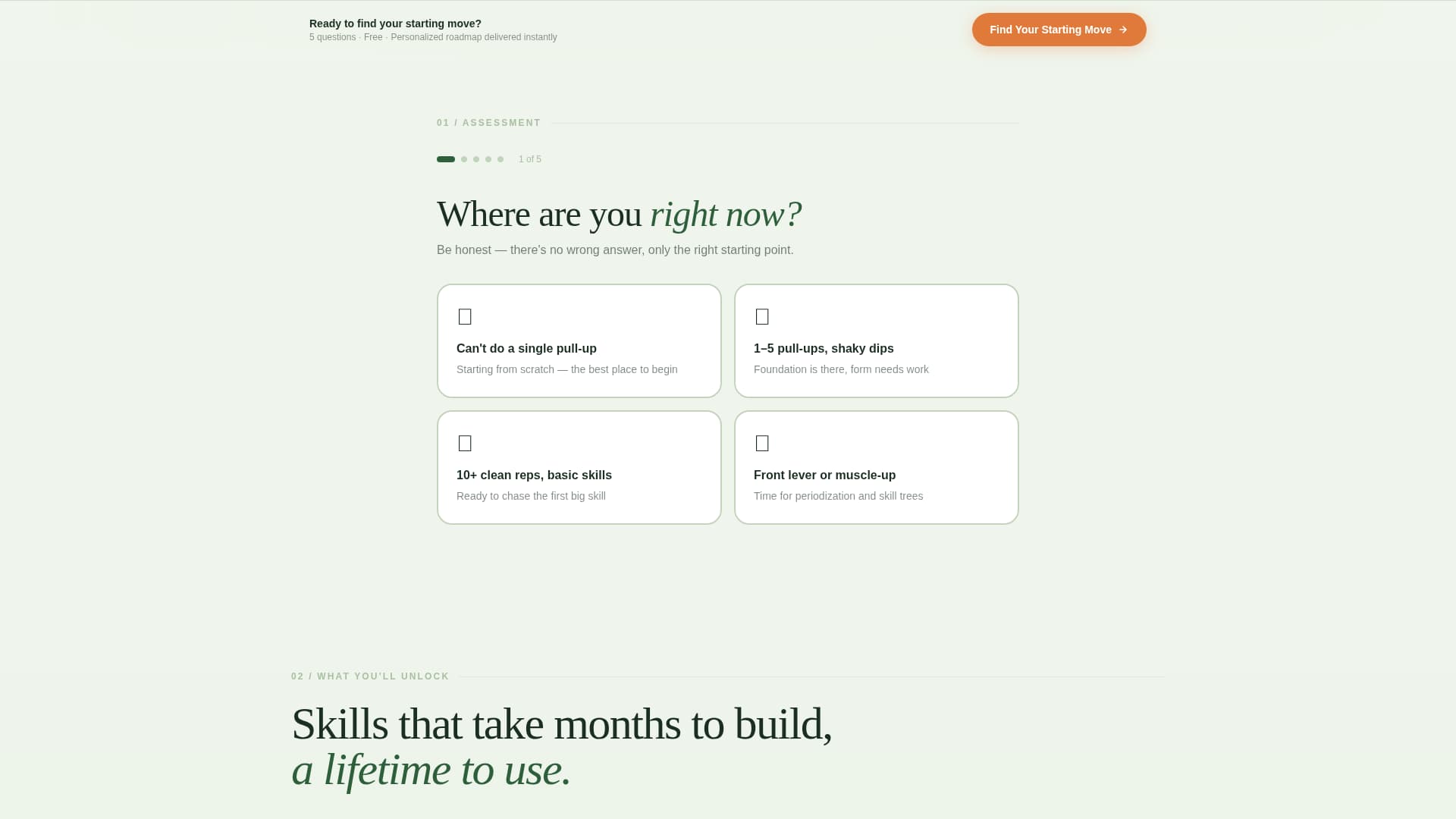
Task: Tick the checkbox on the pull-up card
Action: (x=465, y=316)
